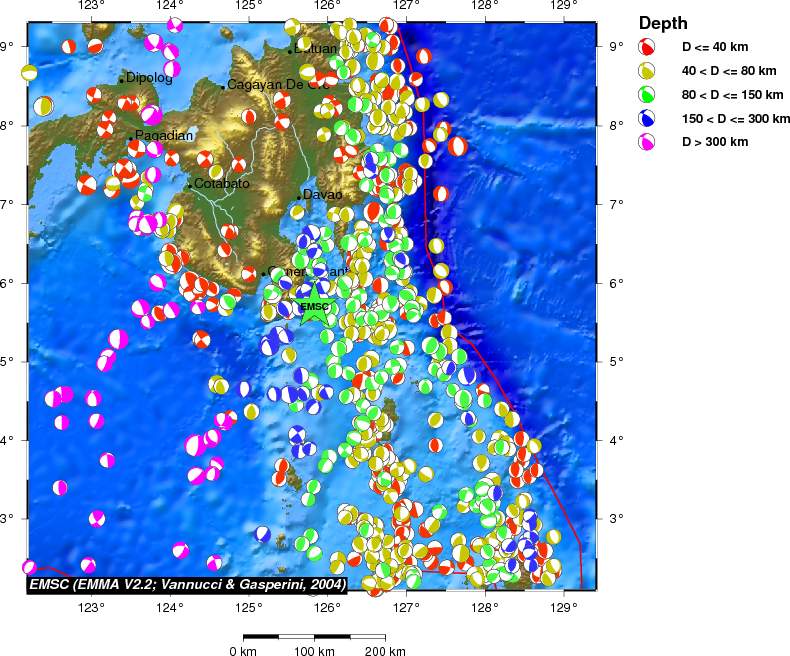Click the 100 km label on the scale bar
This screenshot has height=656, width=790.
click(314, 651)
